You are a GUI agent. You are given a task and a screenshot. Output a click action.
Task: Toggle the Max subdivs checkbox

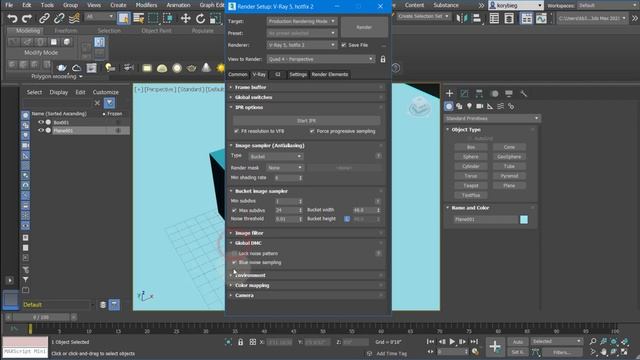[234, 210]
